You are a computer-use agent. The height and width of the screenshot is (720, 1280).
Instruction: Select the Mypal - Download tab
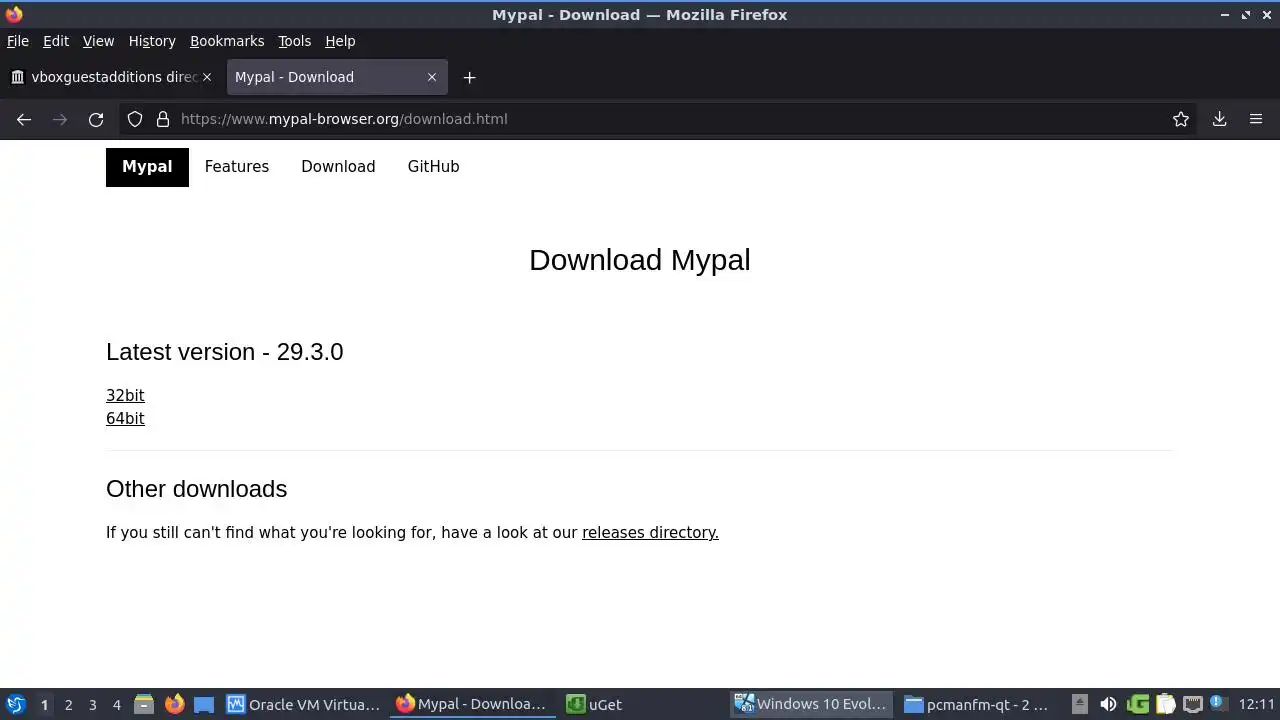335,77
